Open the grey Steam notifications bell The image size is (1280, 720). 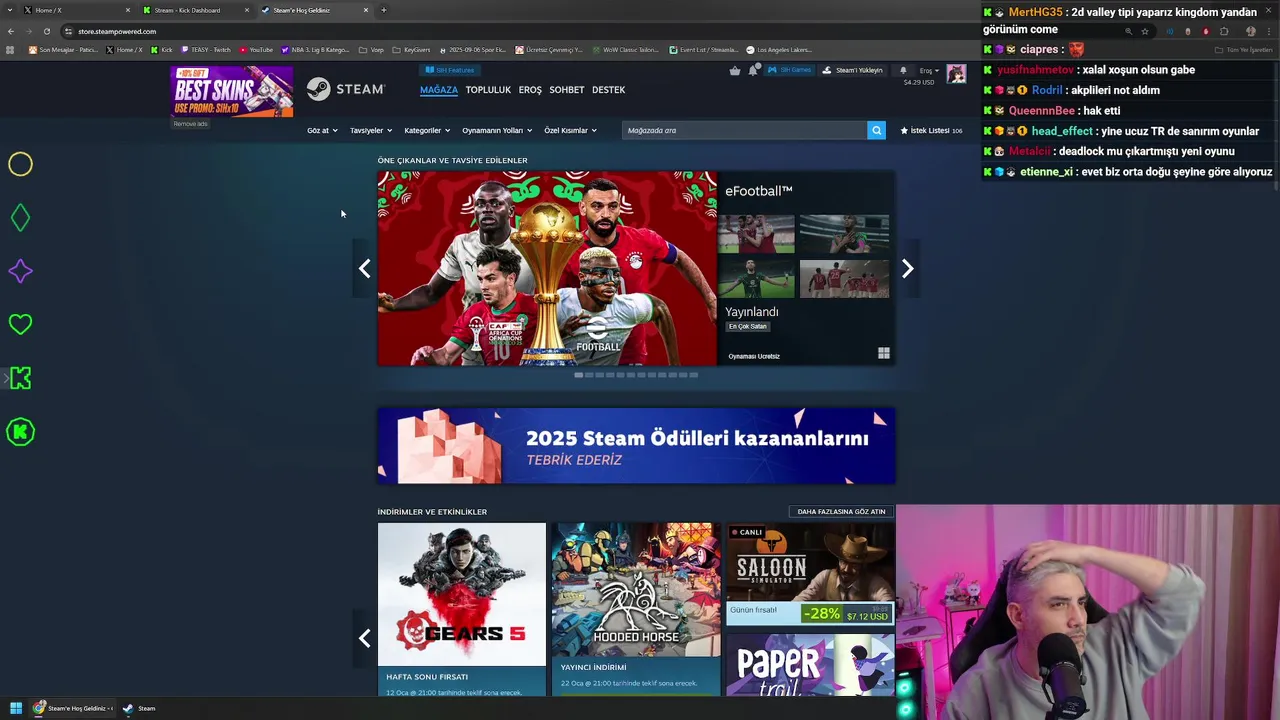(903, 70)
